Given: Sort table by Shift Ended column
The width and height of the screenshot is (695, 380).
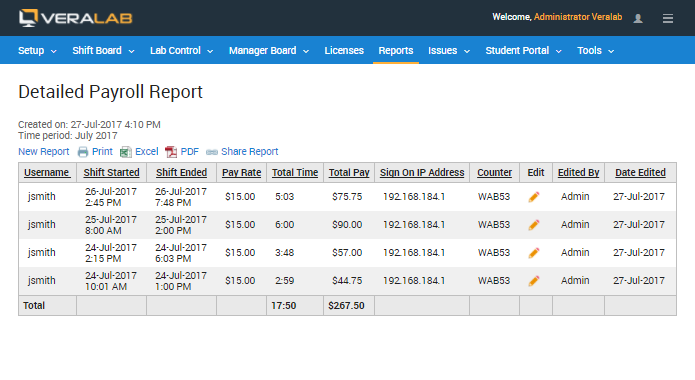Looking at the screenshot, I should point(181,172).
